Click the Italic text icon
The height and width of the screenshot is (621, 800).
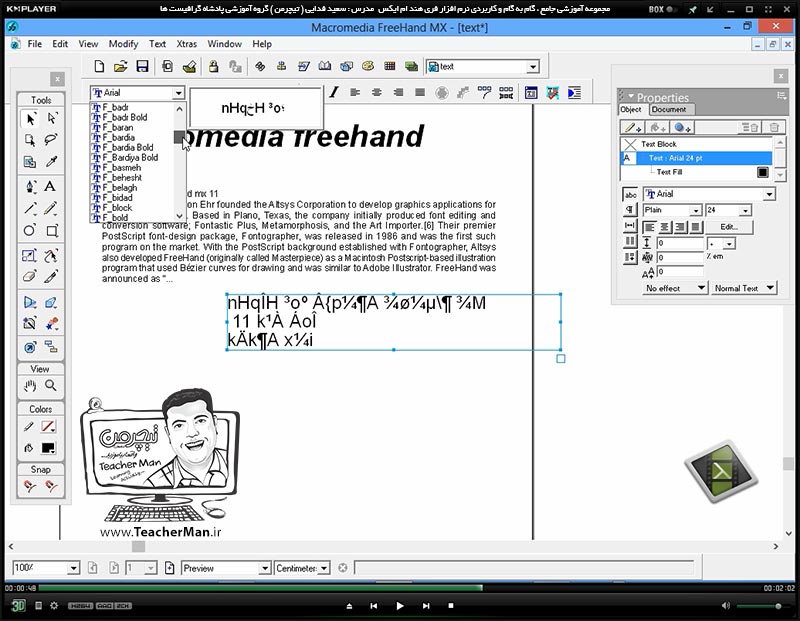point(334,92)
